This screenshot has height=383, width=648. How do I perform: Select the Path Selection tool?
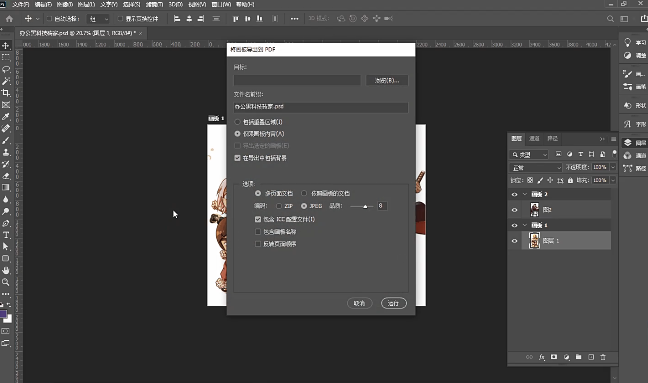pyautogui.click(x=6, y=247)
